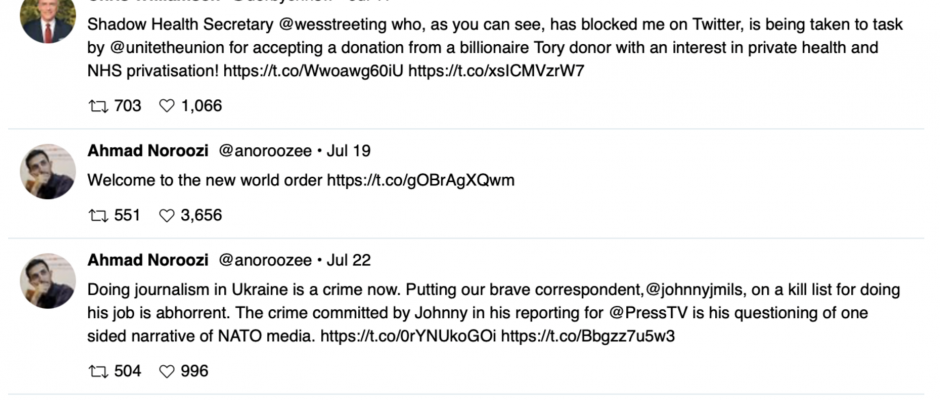Image resolution: width=940 pixels, height=400 pixels.
Task: Click Ahmad Noroozi avatar on Jul 19 tweet
Action: [48, 172]
